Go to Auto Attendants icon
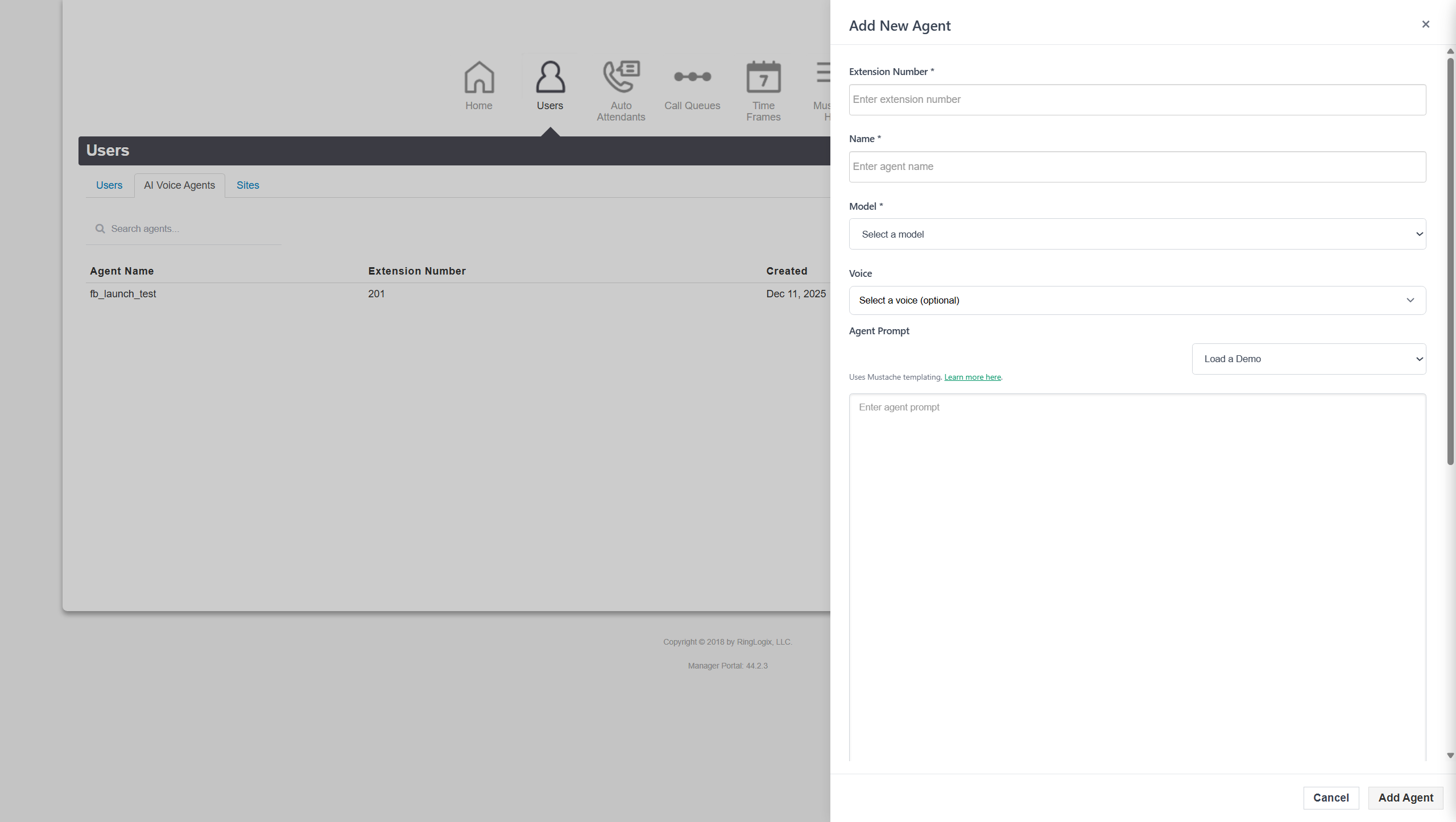This screenshot has width=1456, height=822. pos(621,77)
